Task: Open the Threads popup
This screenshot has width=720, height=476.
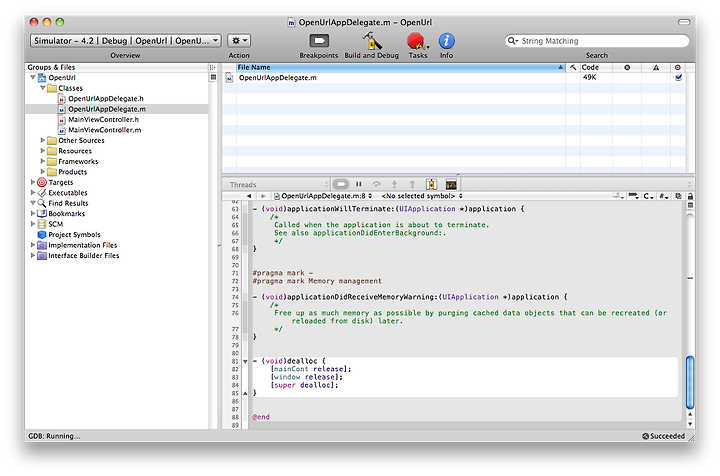Action: coord(279,185)
